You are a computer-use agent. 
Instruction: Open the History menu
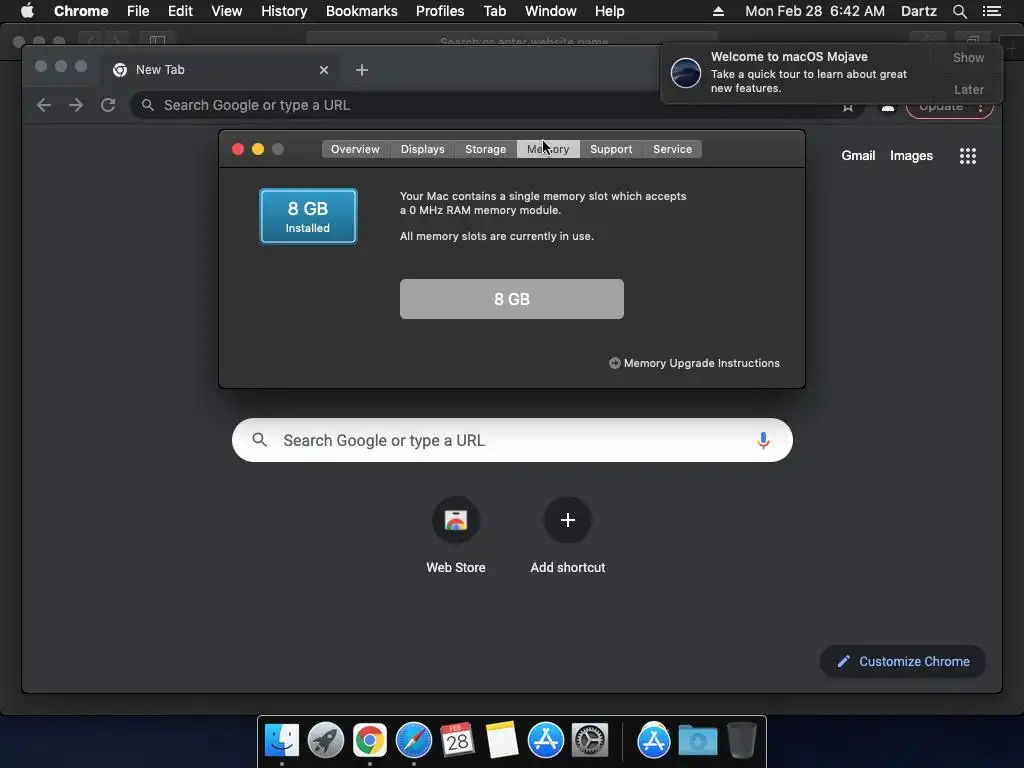(284, 11)
